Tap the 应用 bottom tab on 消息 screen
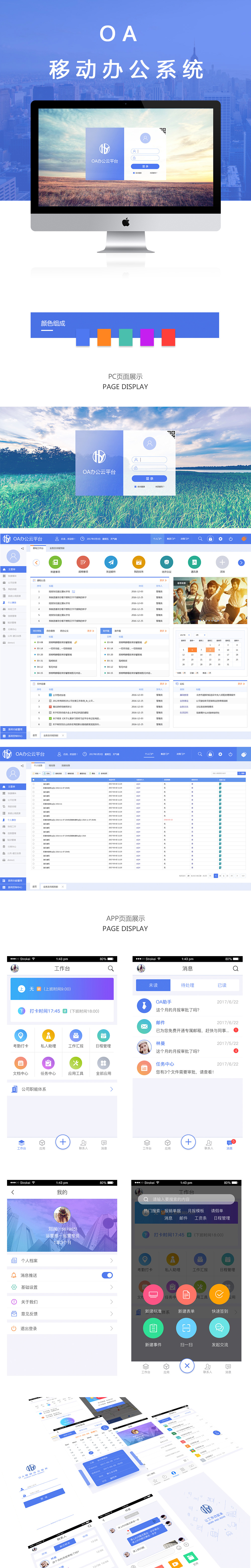The image size is (251, 1568). [x=167, y=1145]
